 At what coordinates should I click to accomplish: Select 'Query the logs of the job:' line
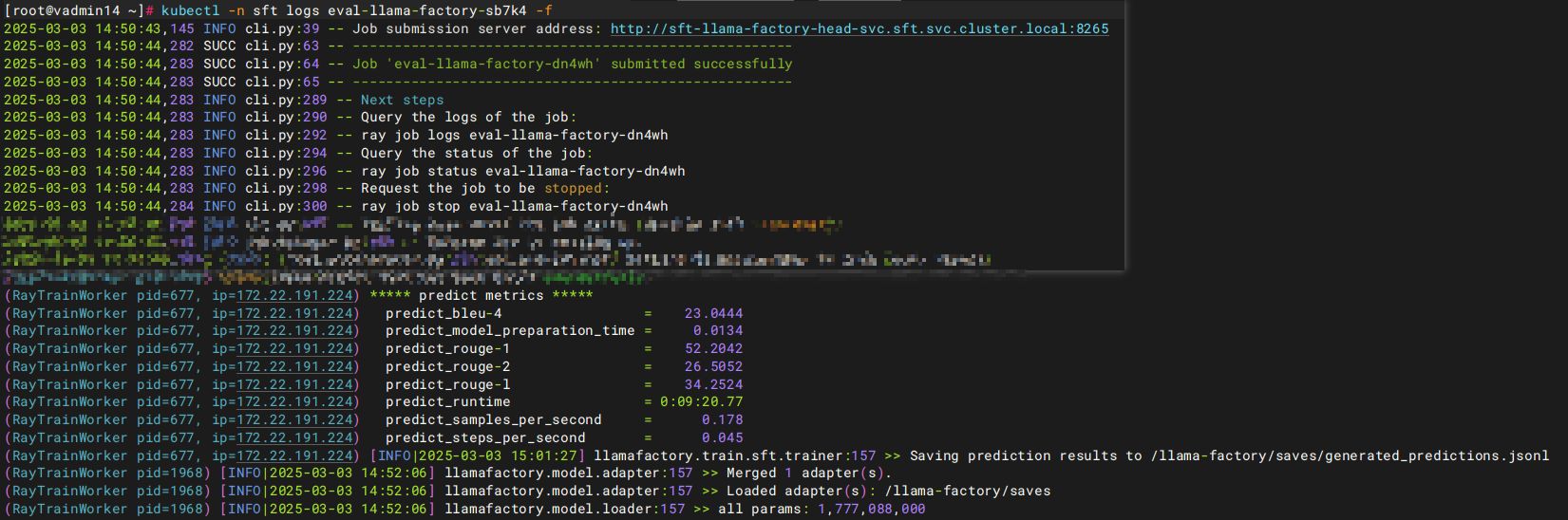468,117
